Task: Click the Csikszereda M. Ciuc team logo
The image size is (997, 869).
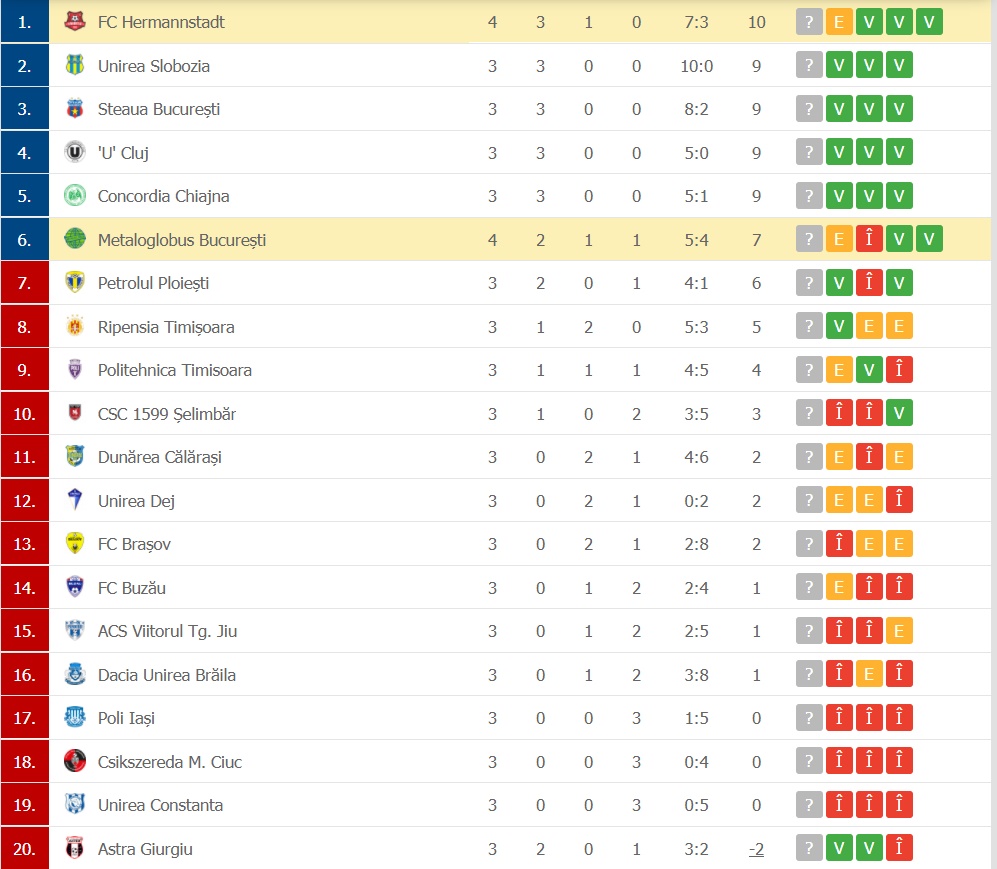Action: (75, 762)
